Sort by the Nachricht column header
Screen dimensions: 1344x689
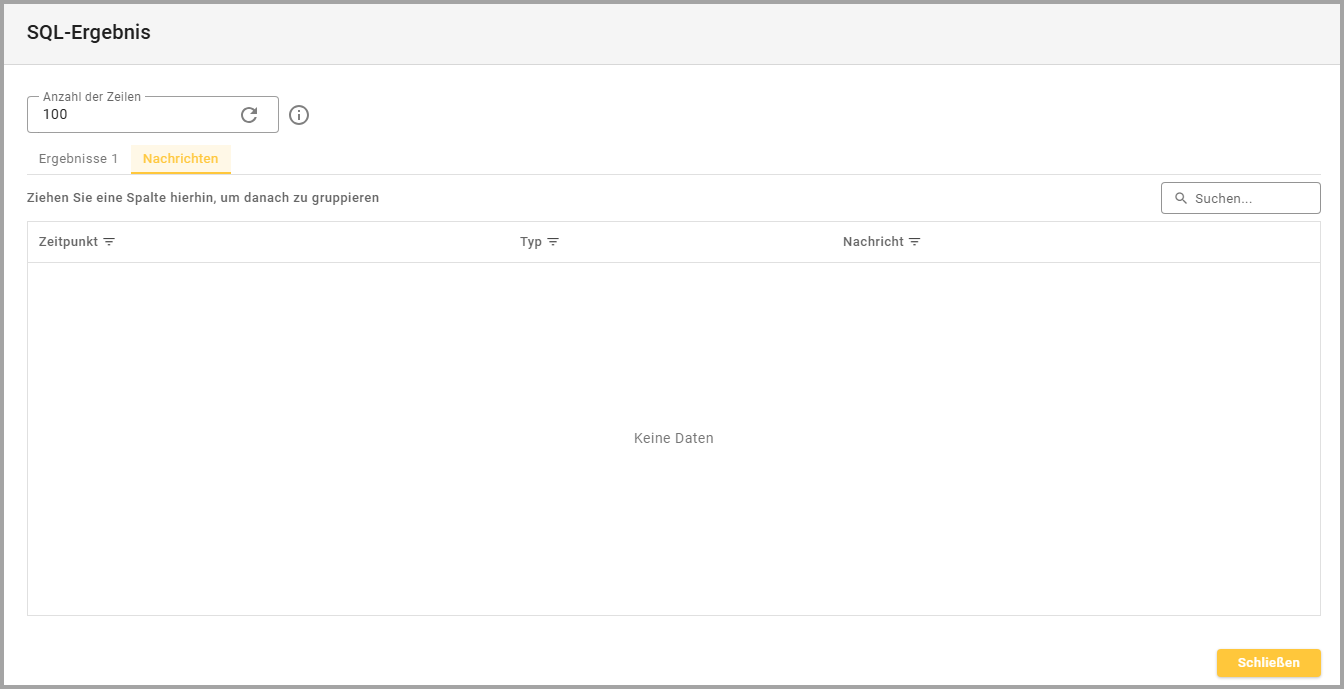[873, 242]
